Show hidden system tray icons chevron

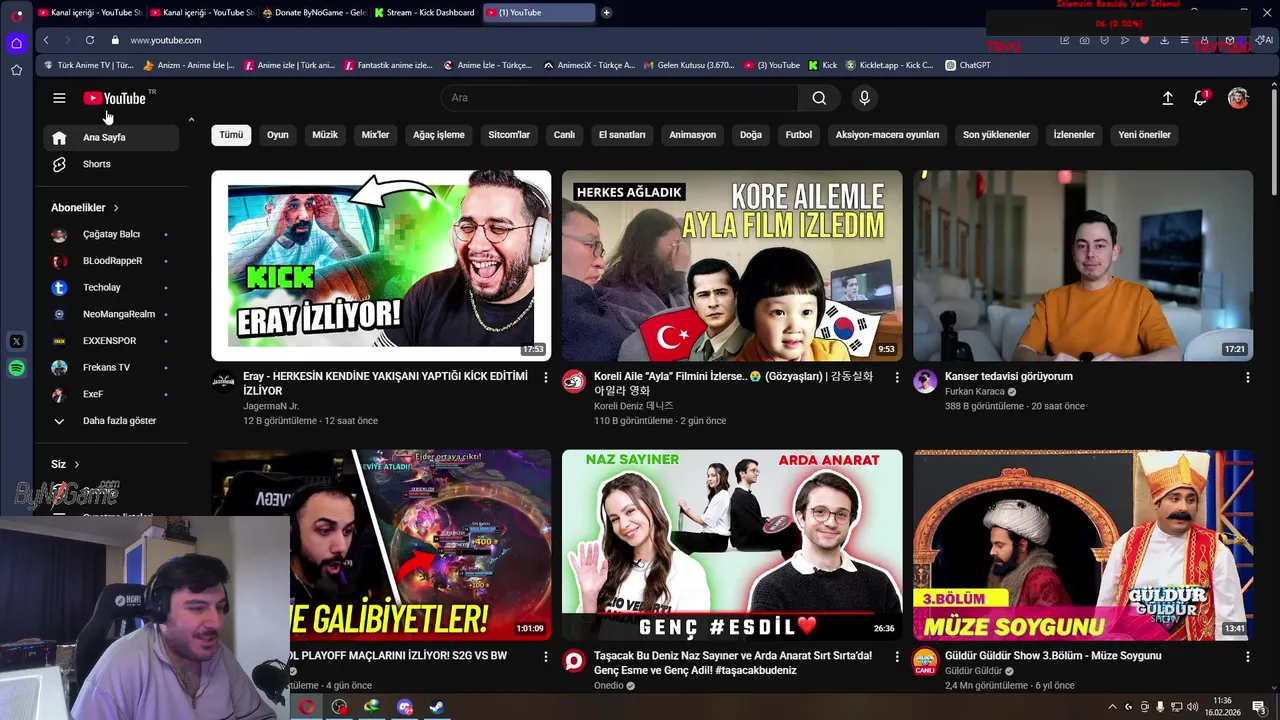[1112, 707]
